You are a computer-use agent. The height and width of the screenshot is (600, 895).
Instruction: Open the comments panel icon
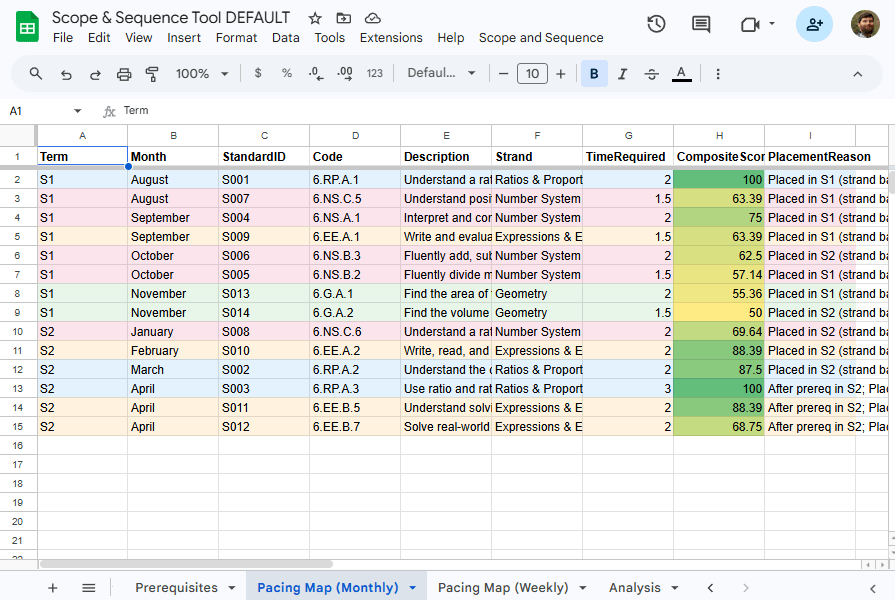click(x=701, y=24)
